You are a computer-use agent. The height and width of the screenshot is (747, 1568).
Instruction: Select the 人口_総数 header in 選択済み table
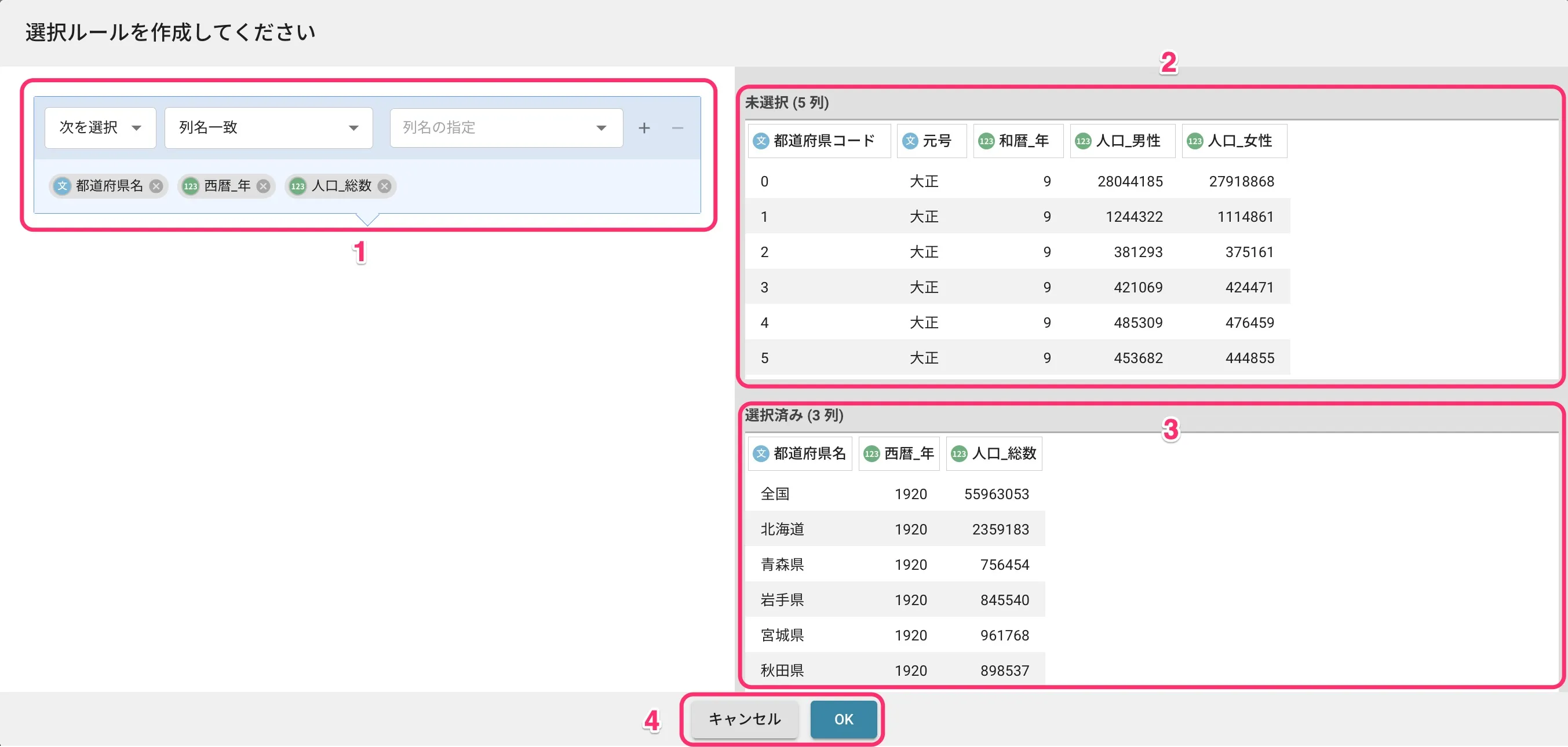pyautogui.click(x=994, y=454)
